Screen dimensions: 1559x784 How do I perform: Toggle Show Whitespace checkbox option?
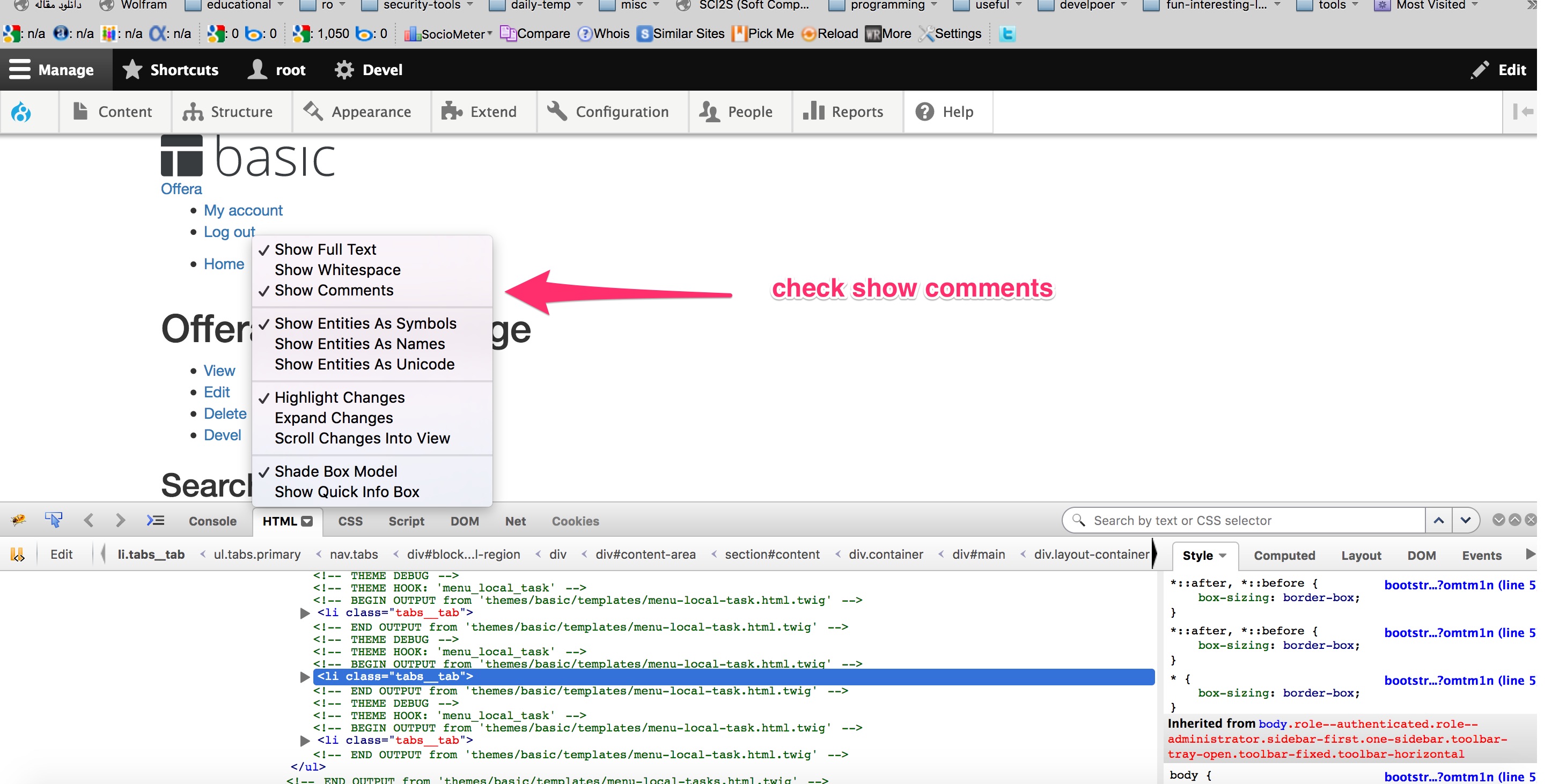tap(337, 270)
